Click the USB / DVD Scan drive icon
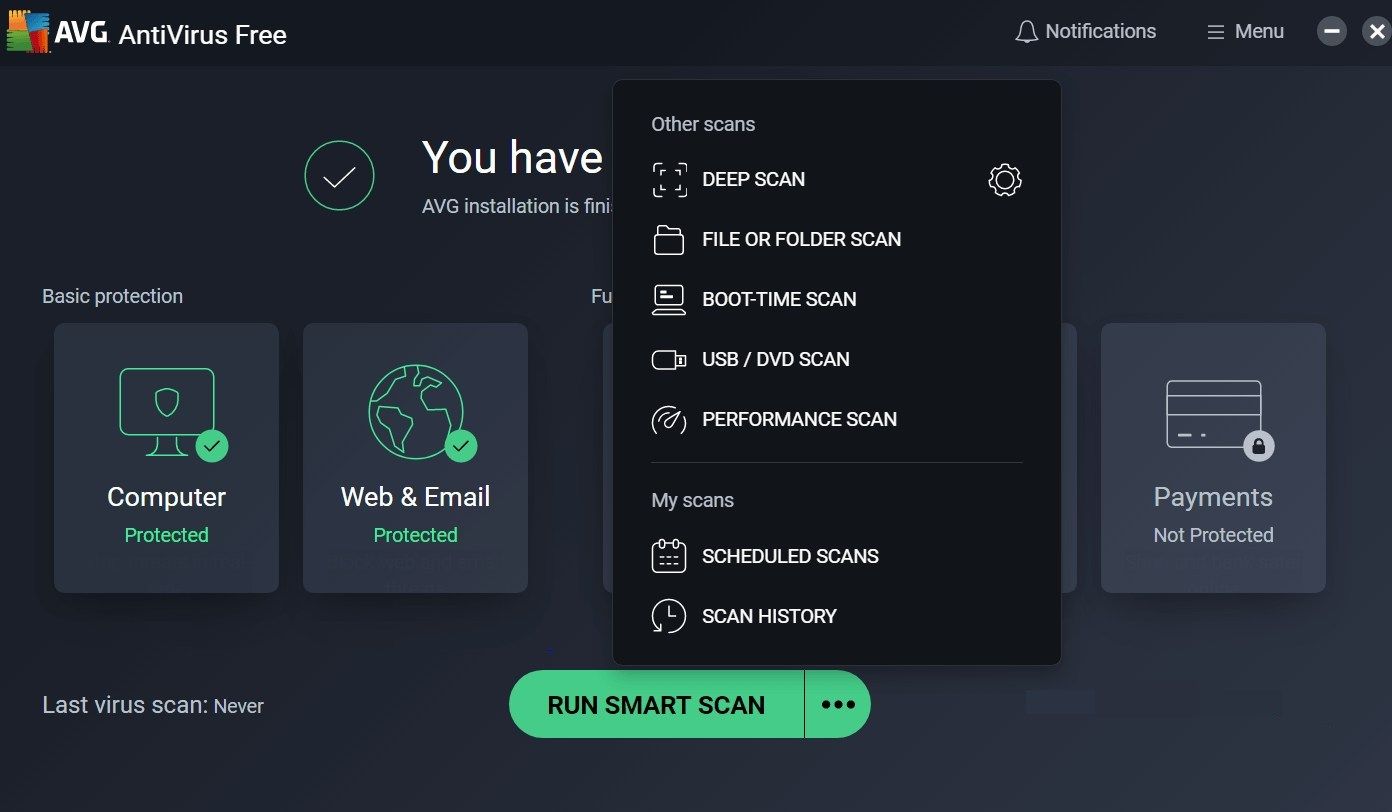The height and width of the screenshot is (812, 1392). [x=669, y=360]
